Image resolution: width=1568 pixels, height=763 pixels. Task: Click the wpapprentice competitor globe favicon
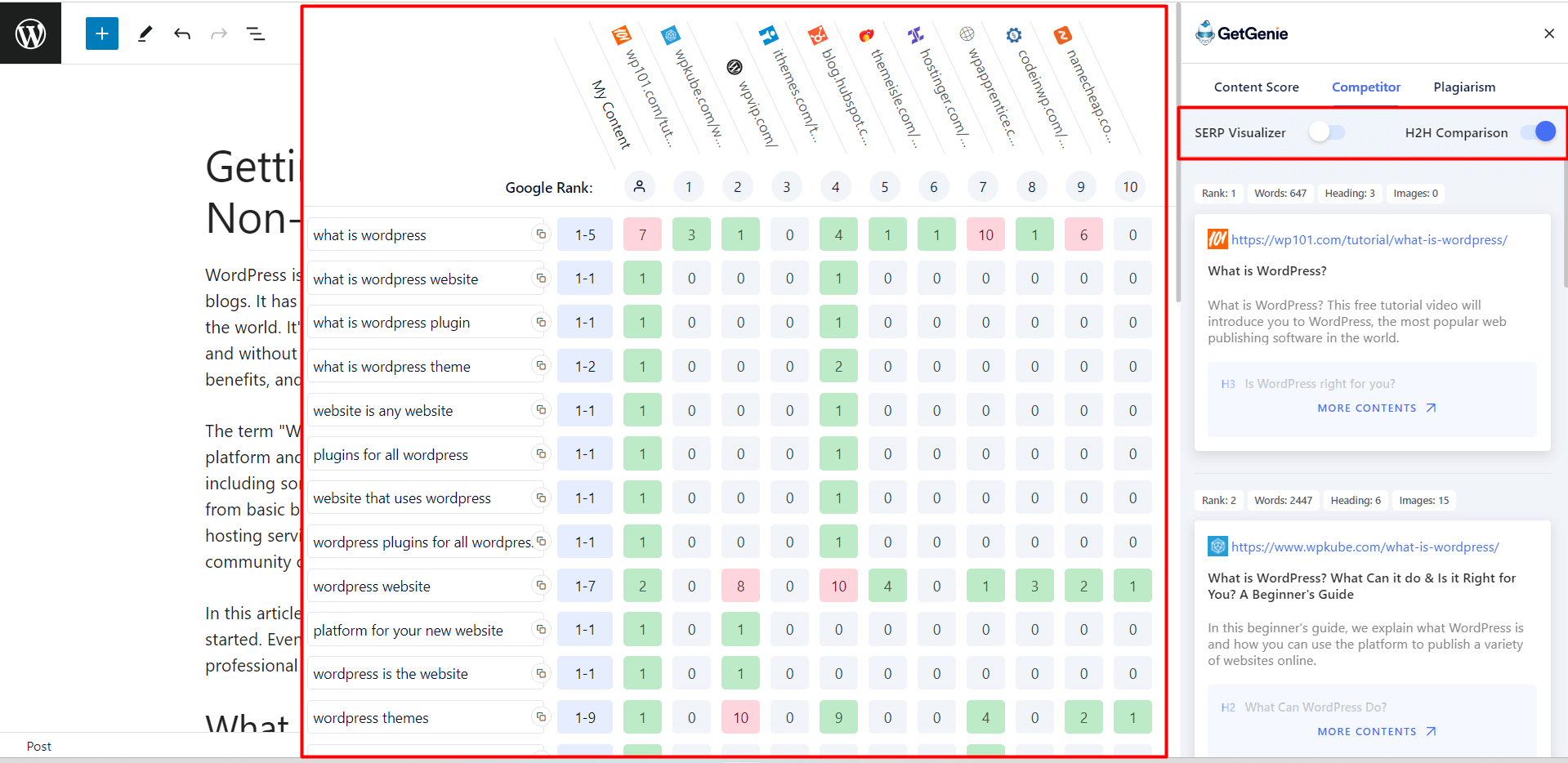967,34
